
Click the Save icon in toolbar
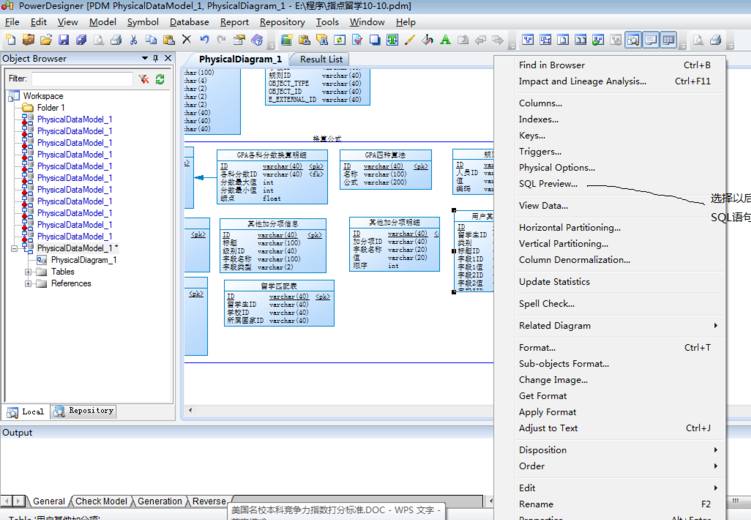click(x=63, y=40)
